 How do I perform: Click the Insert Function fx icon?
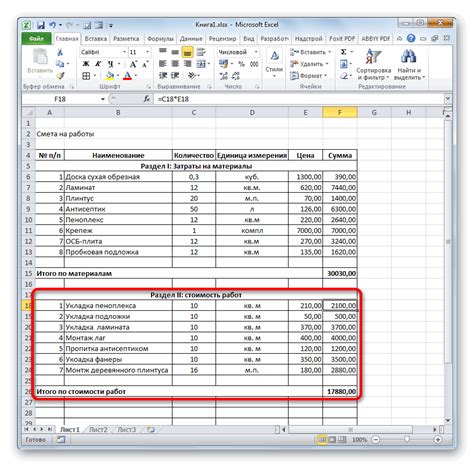click(x=147, y=99)
